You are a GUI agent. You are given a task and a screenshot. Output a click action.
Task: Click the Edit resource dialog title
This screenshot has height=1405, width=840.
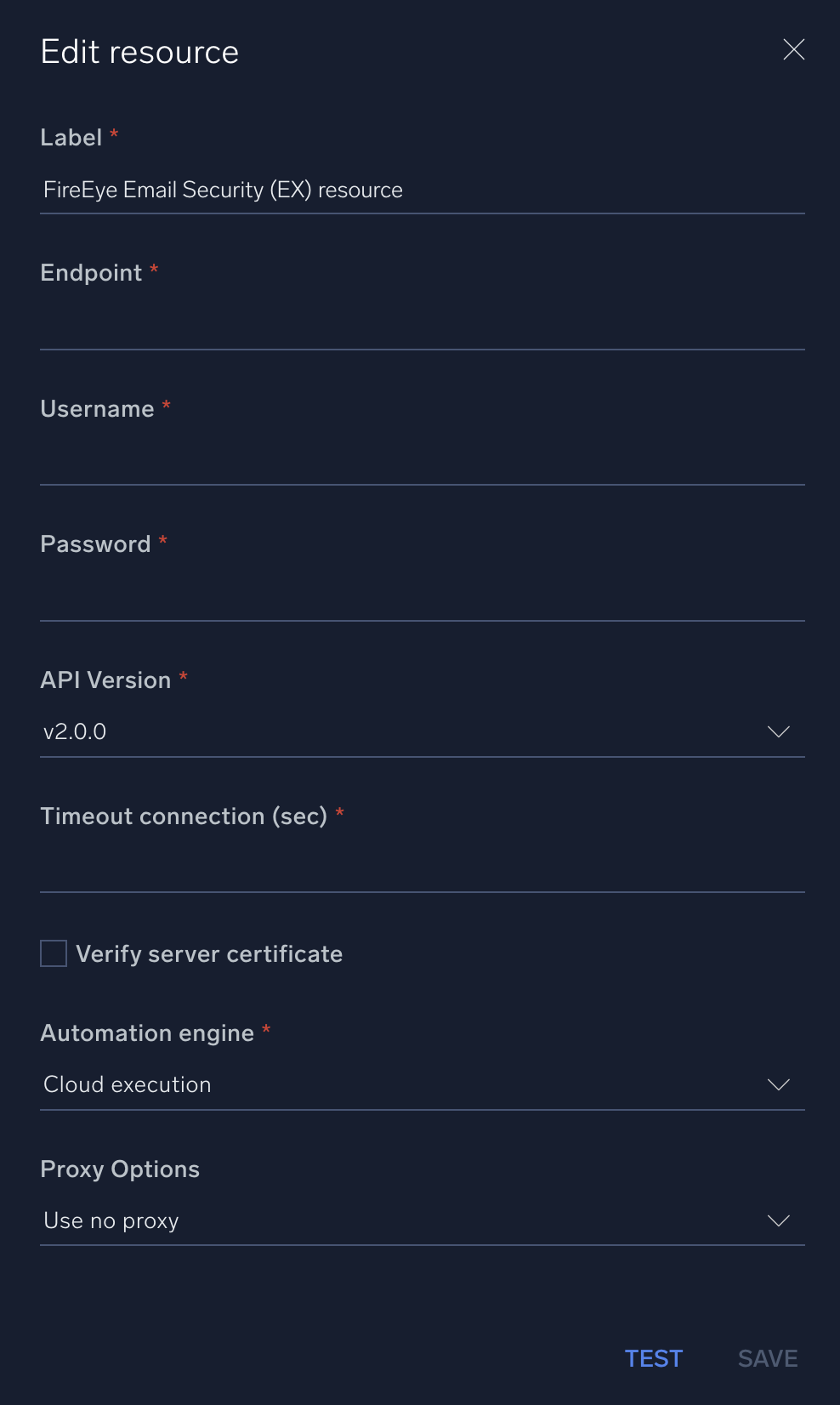point(139,51)
